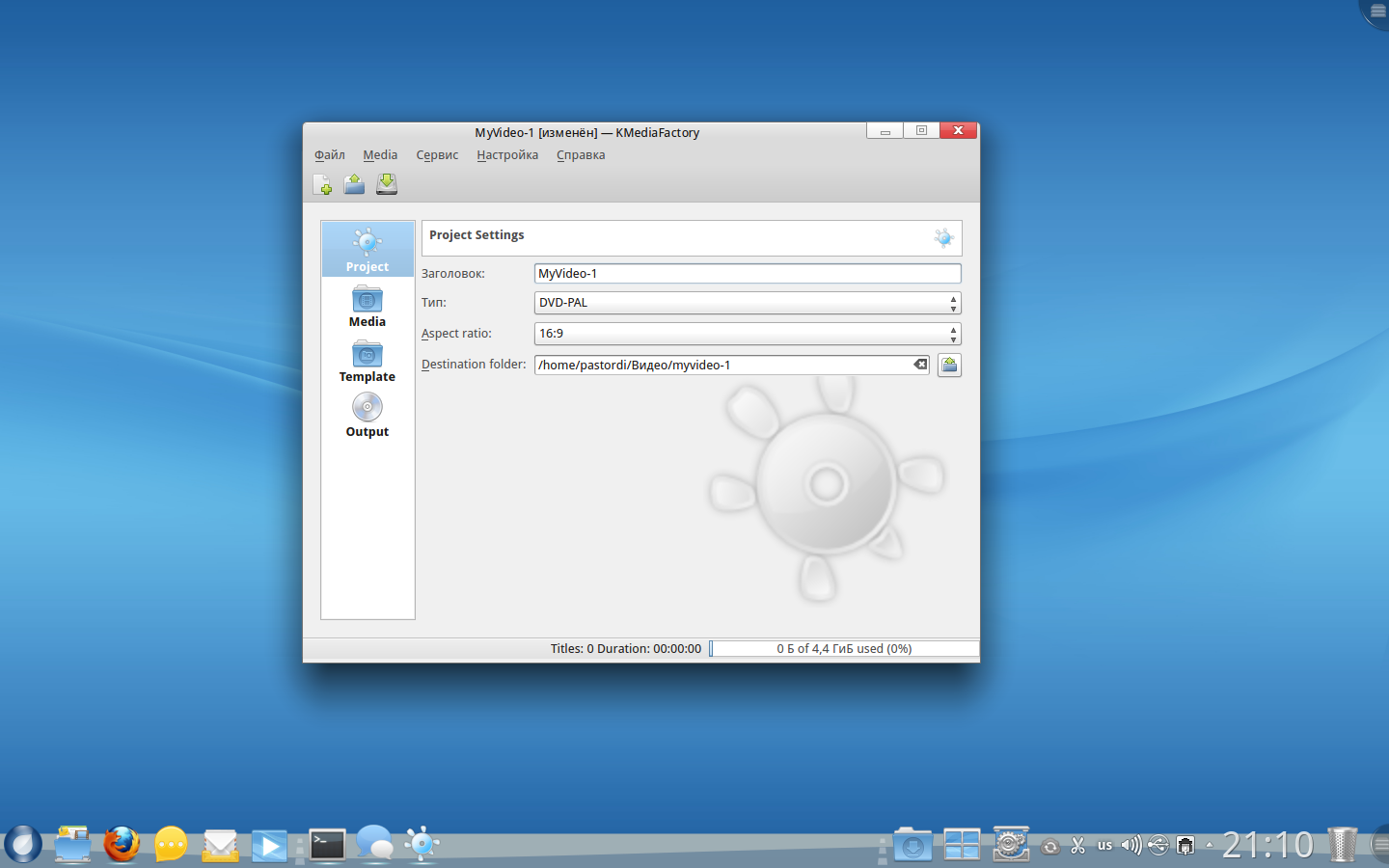Screen dimensions: 1389x868
Task: Open the Настройка menu
Action: 507,155
